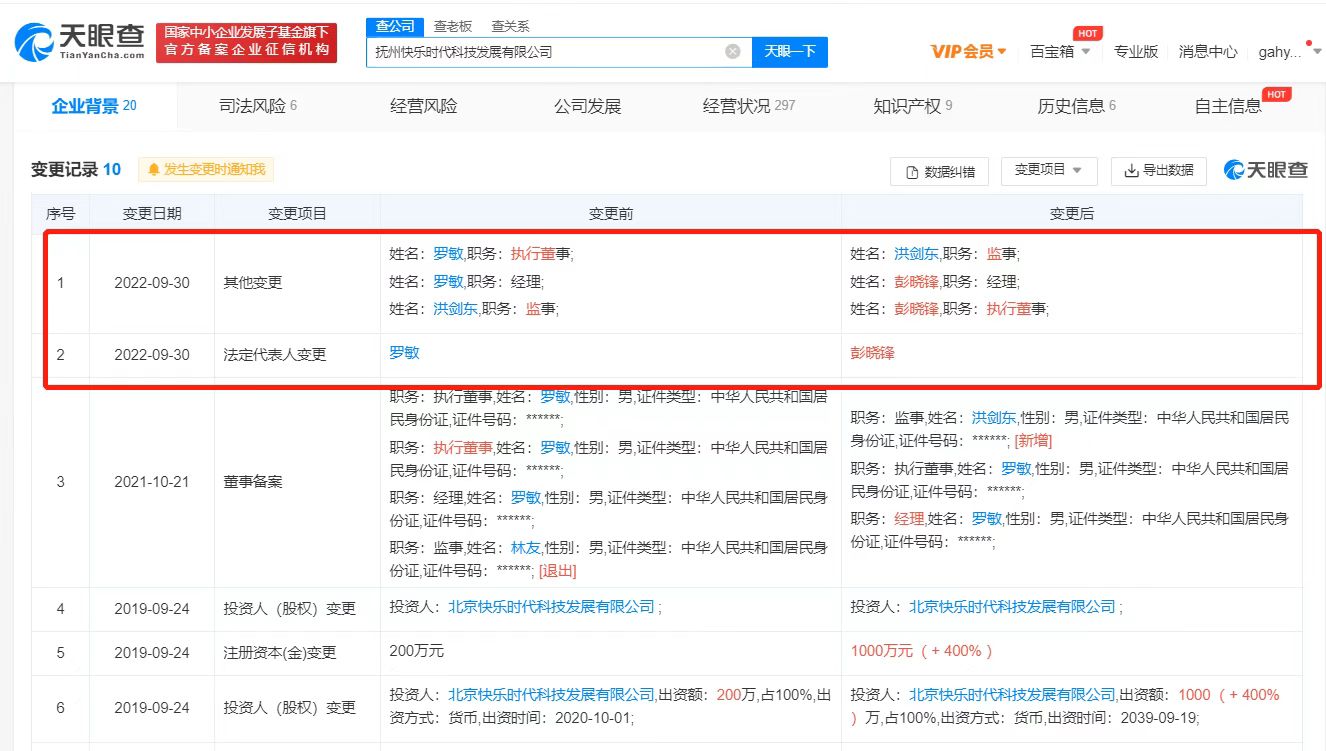
Task: Expand the 百宝箱 toolbox dropdown
Action: [1060, 52]
